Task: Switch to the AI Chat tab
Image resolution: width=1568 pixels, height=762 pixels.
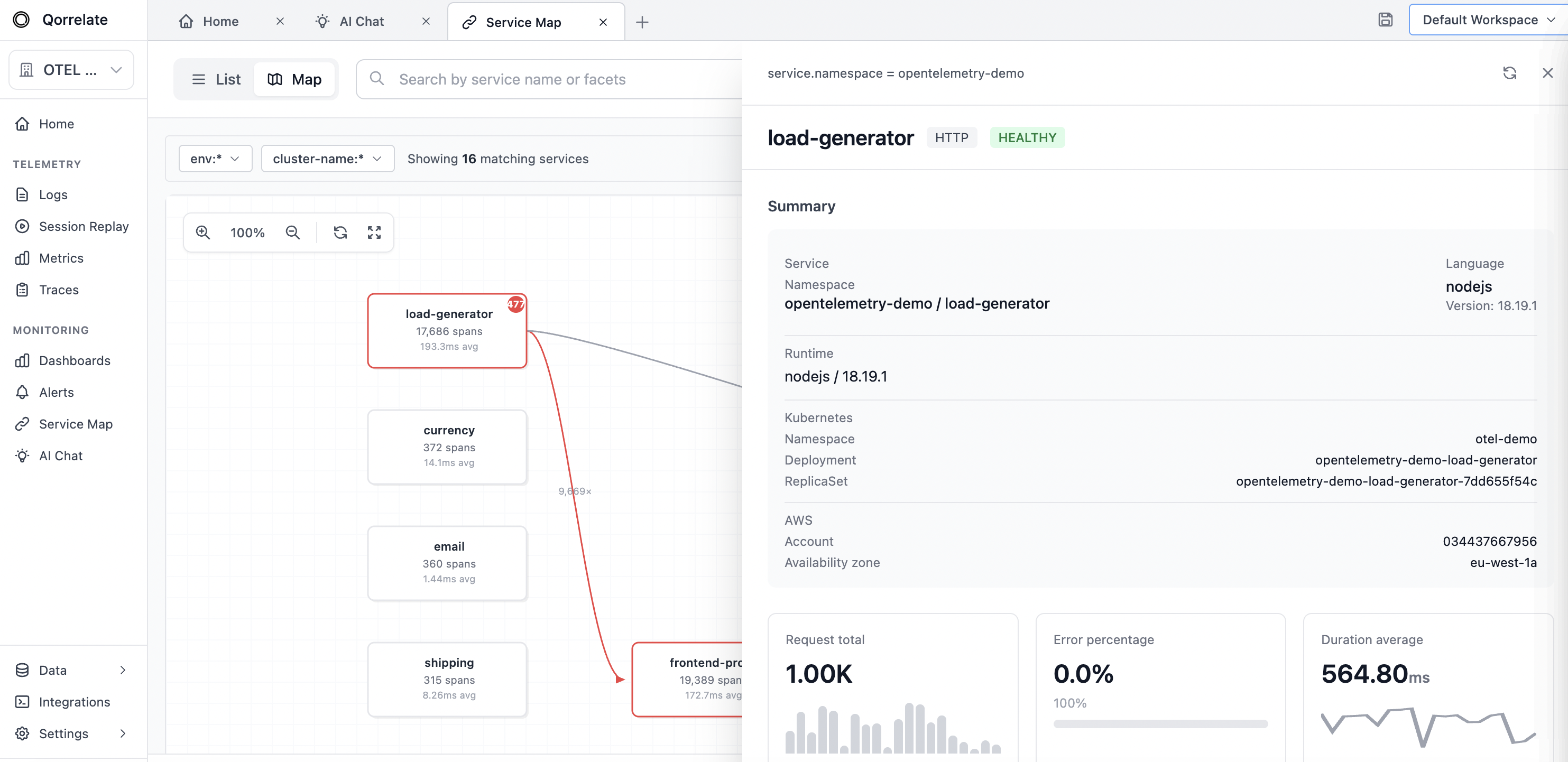Action: pos(361,22)
